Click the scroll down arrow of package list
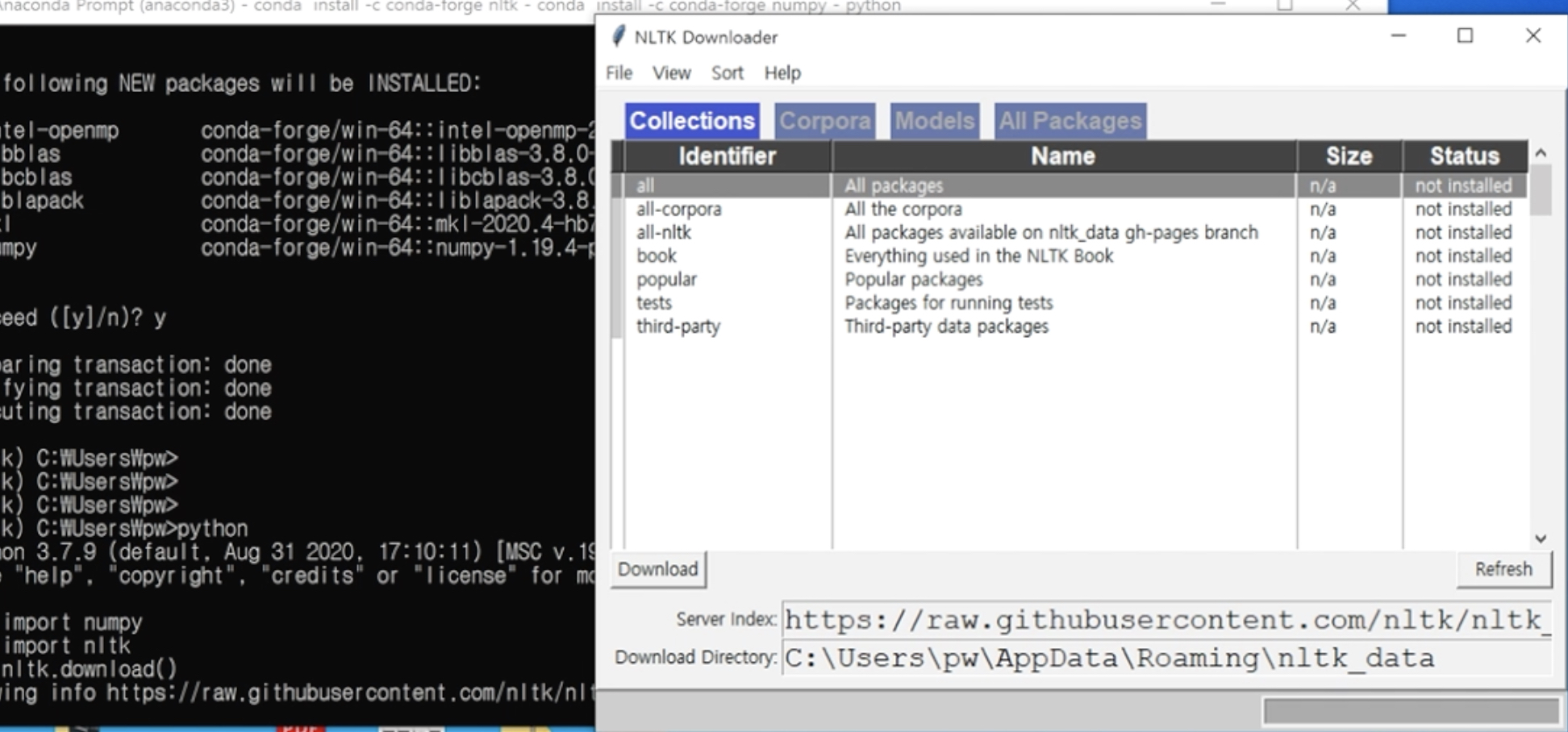The image size is (1568, 732). tap(1541, 539)
